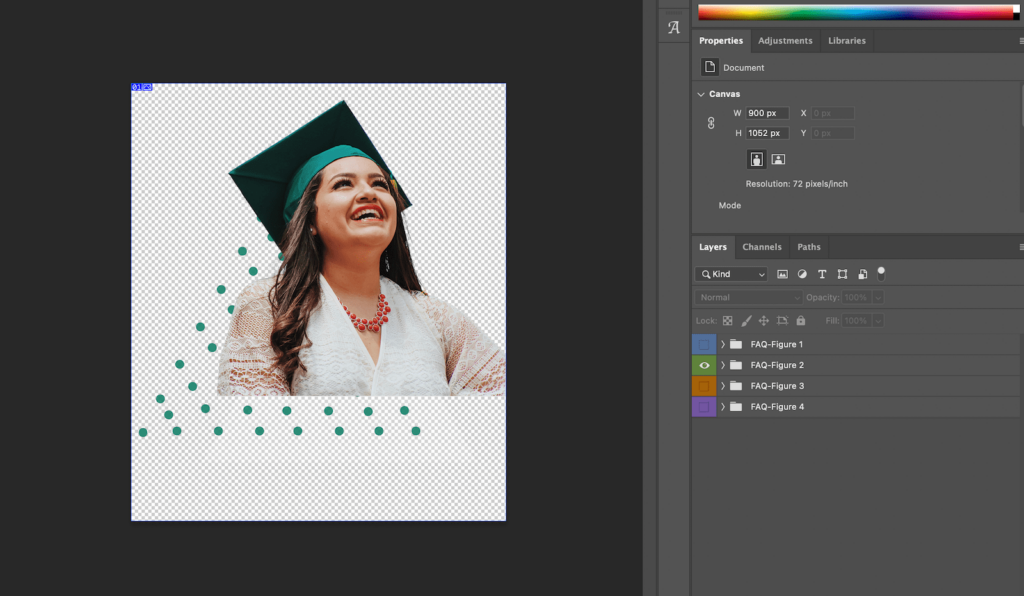This screenshot has width=1024, height=596.
Task: Click the canvas width input field
Action: pos(767,113)
